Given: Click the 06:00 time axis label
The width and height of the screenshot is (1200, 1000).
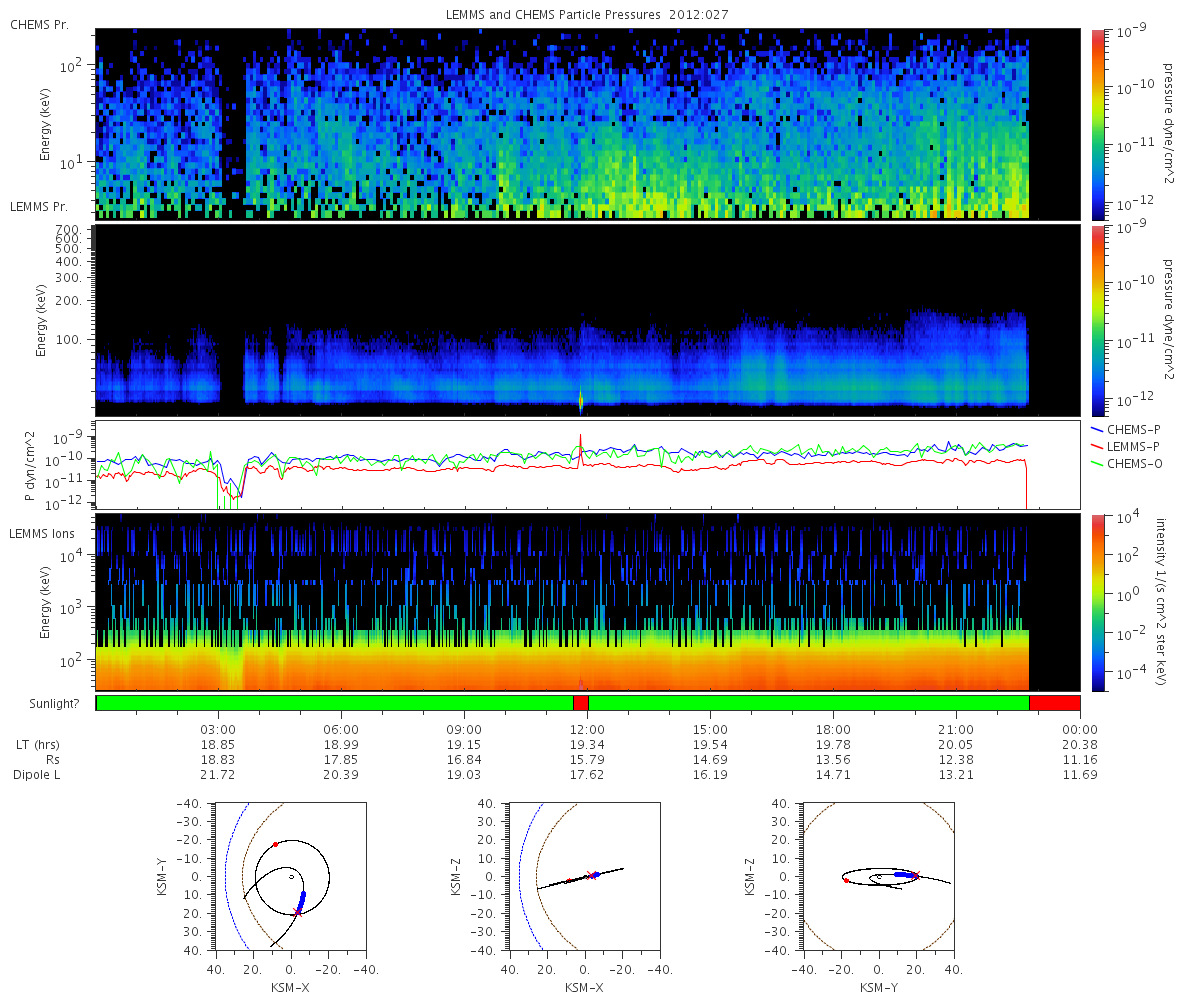Looking at the screenshot, I should [341, 730].
